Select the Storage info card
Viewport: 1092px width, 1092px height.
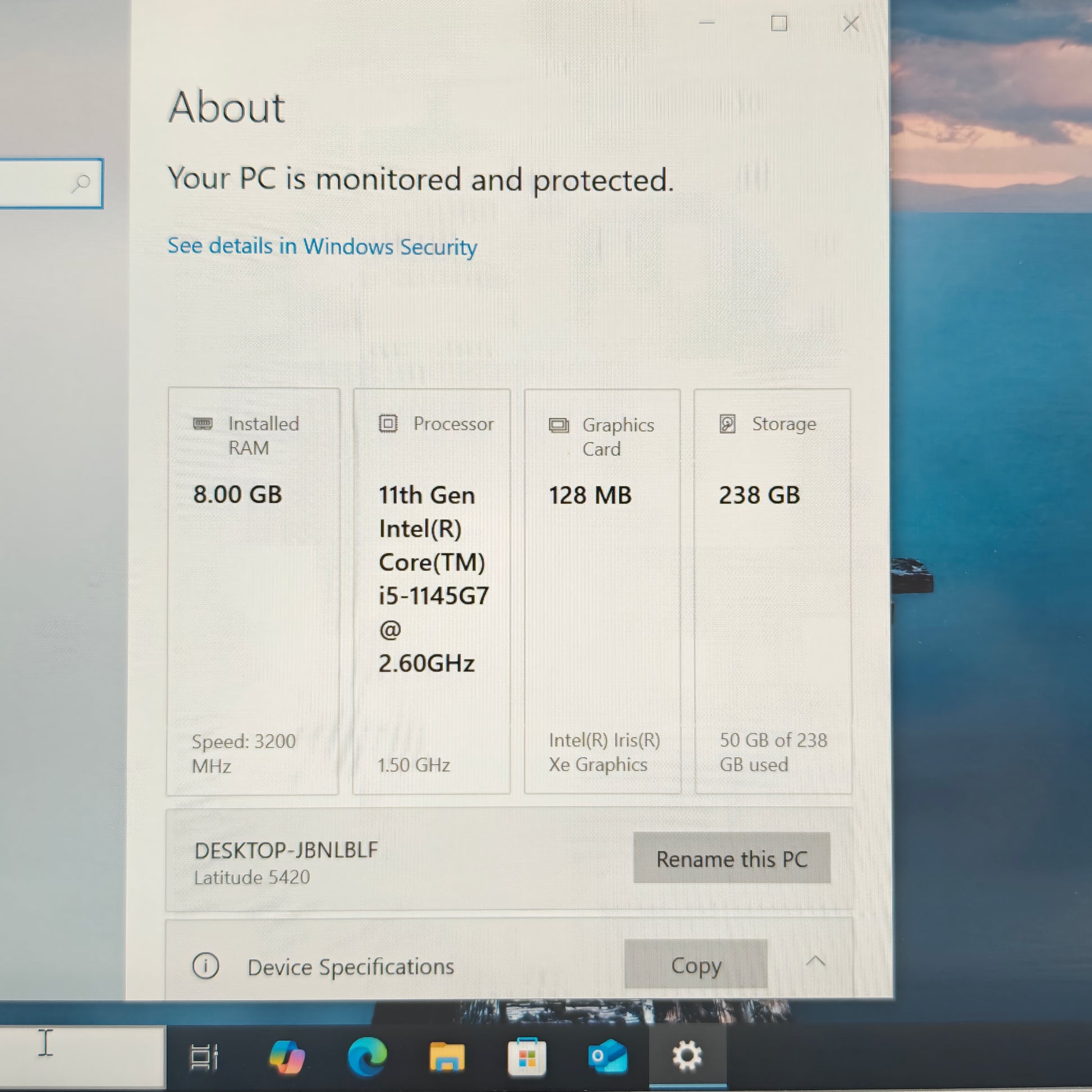coord(773,591)
